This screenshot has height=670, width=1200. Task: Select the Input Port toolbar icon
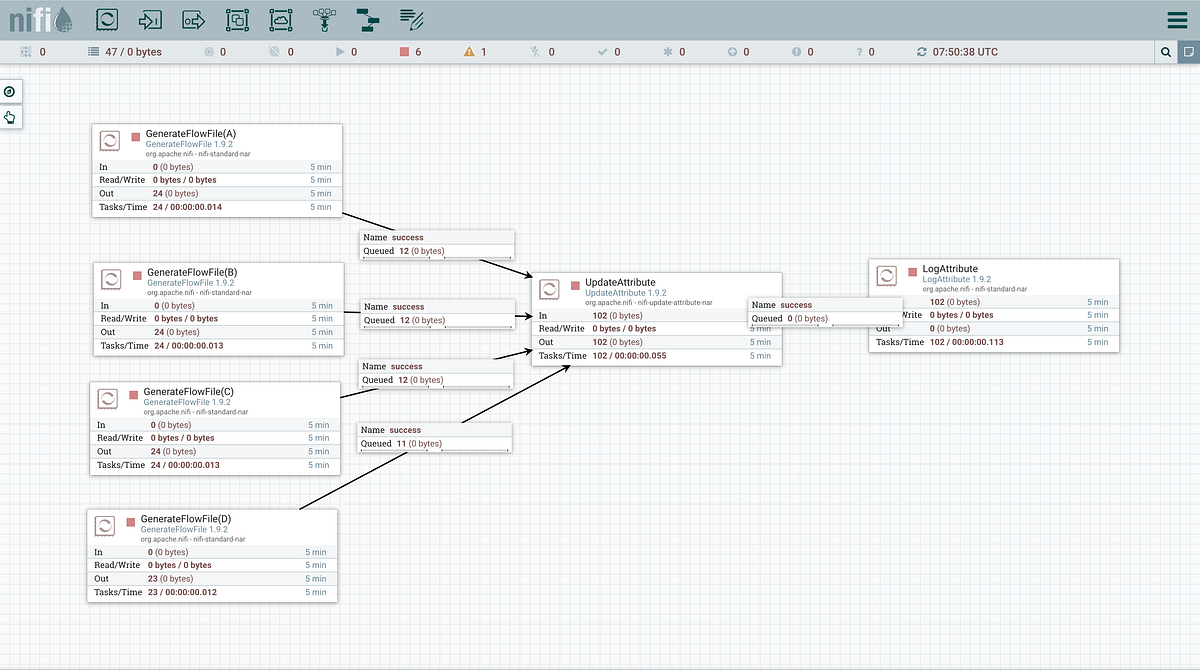(x=149, y=18)
